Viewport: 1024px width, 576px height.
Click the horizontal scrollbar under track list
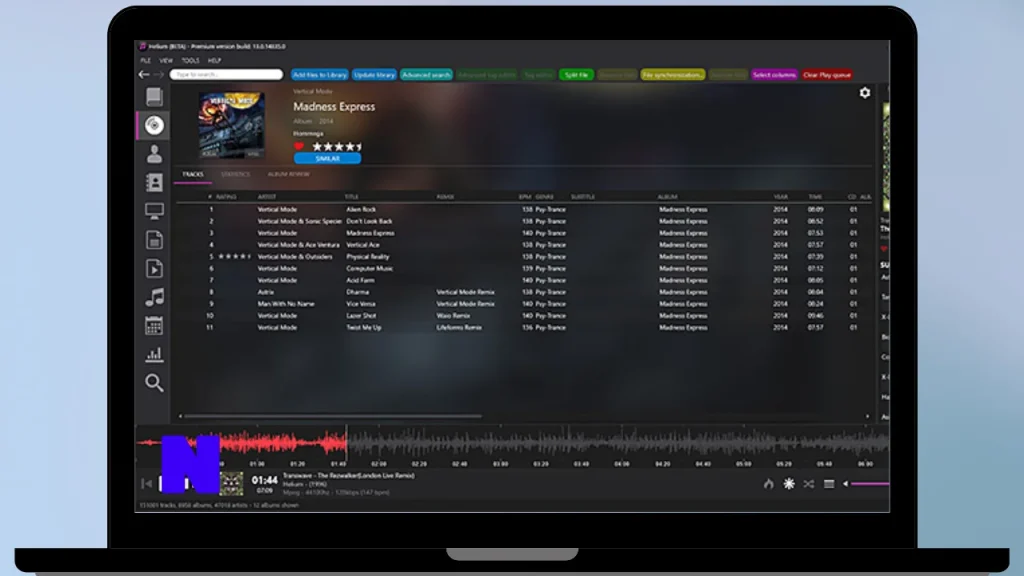333,416
